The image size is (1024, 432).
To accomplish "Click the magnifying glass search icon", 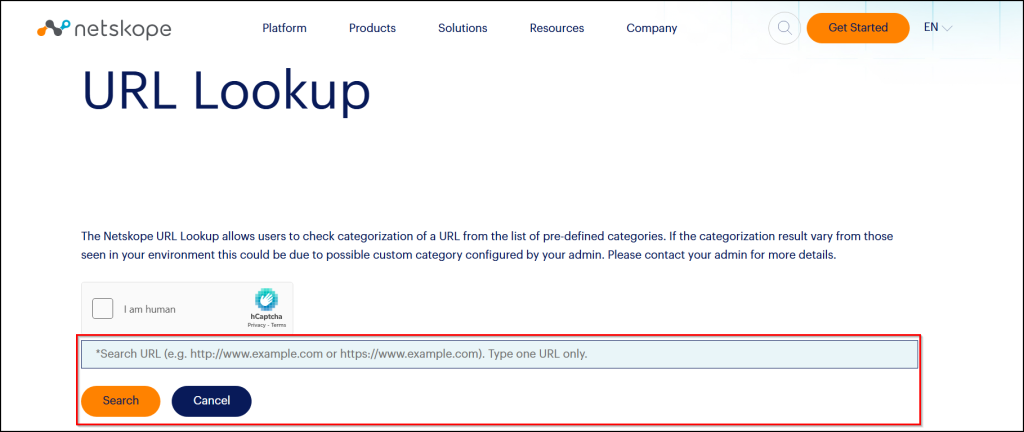I will click(784, 28).
